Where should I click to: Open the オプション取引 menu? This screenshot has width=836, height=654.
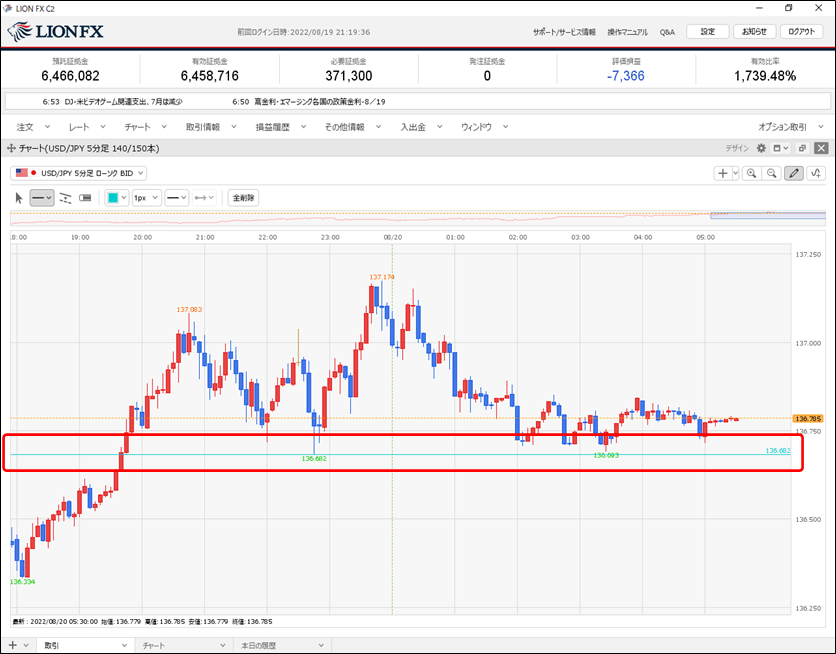tap(791, 127)
